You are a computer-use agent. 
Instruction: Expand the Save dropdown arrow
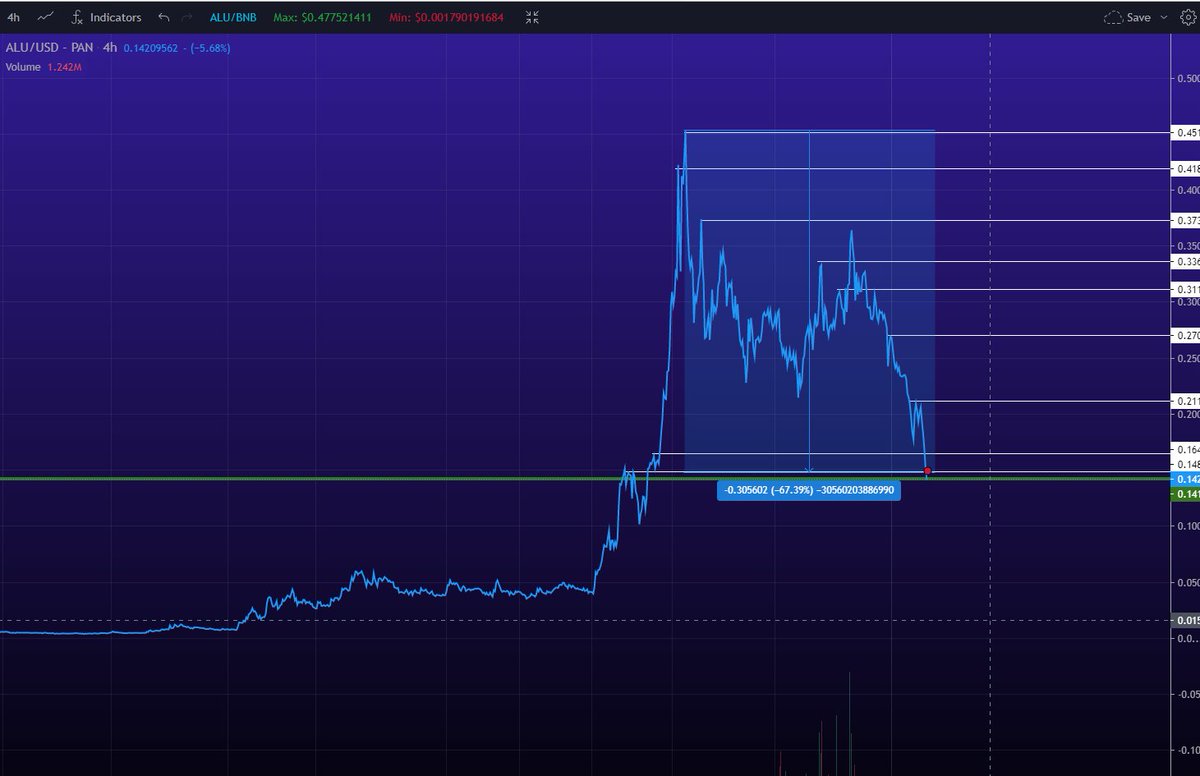click(x=1165, y=17)
